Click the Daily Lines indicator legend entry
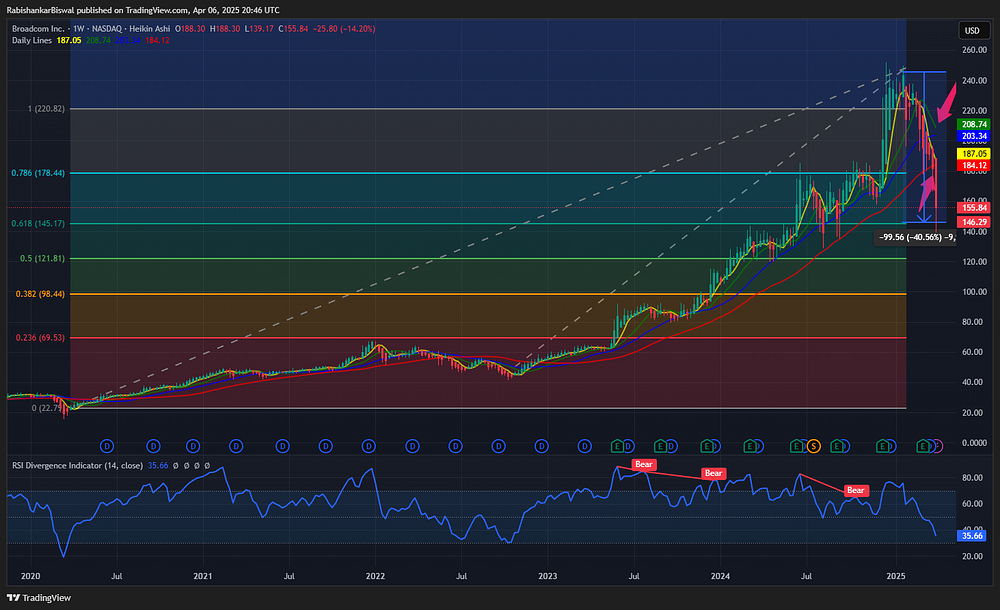 pyautogui.click(x=32, y=45)
